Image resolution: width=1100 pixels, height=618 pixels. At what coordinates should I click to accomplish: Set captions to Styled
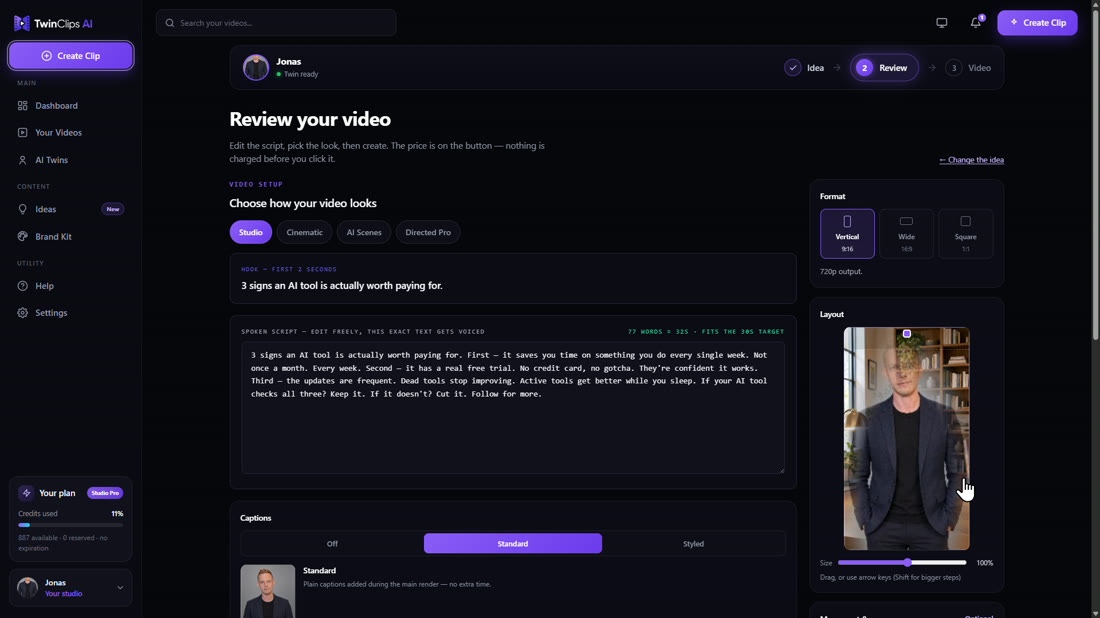[x=693, y=544]
